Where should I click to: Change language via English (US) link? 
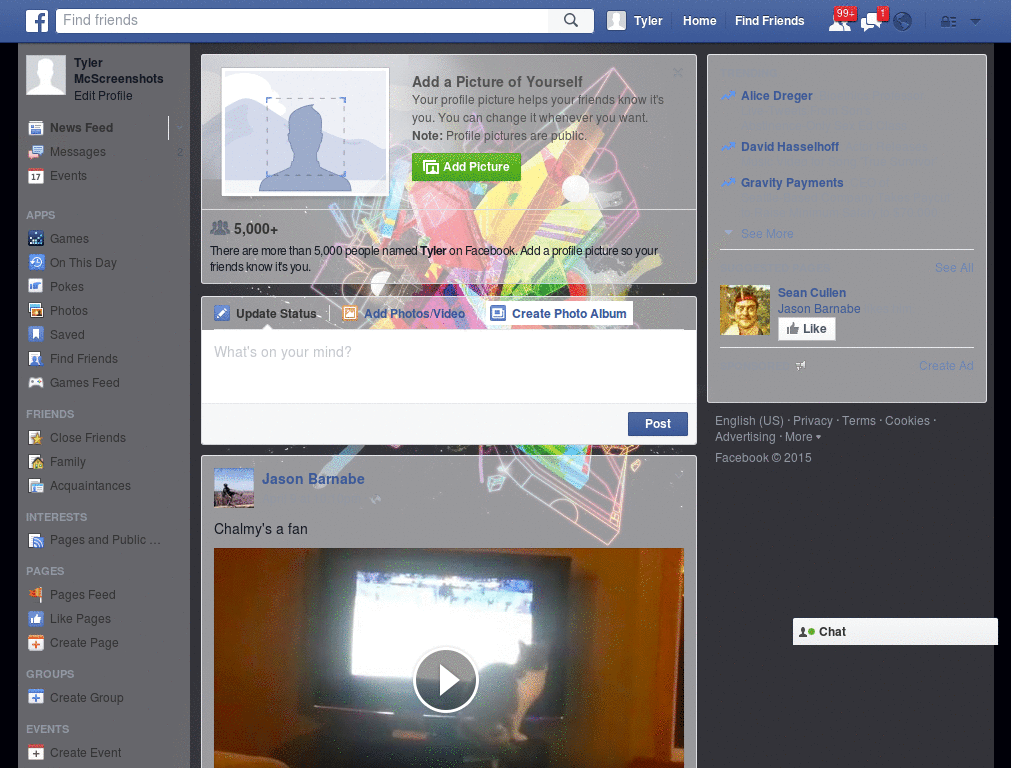749,421
